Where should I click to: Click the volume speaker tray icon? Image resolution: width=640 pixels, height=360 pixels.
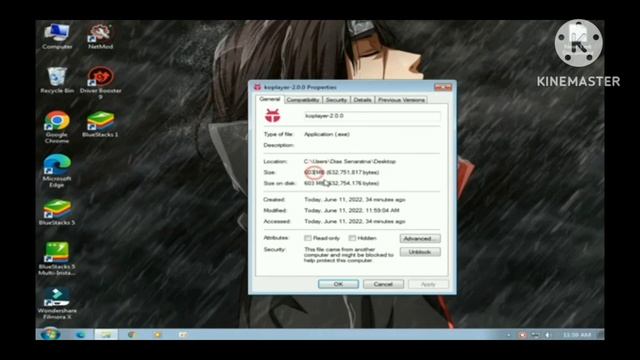pos(548,335)
